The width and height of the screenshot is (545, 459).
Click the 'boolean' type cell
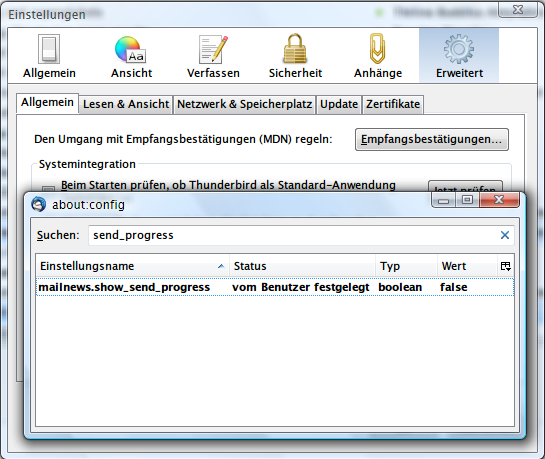(x=400, y=287)
